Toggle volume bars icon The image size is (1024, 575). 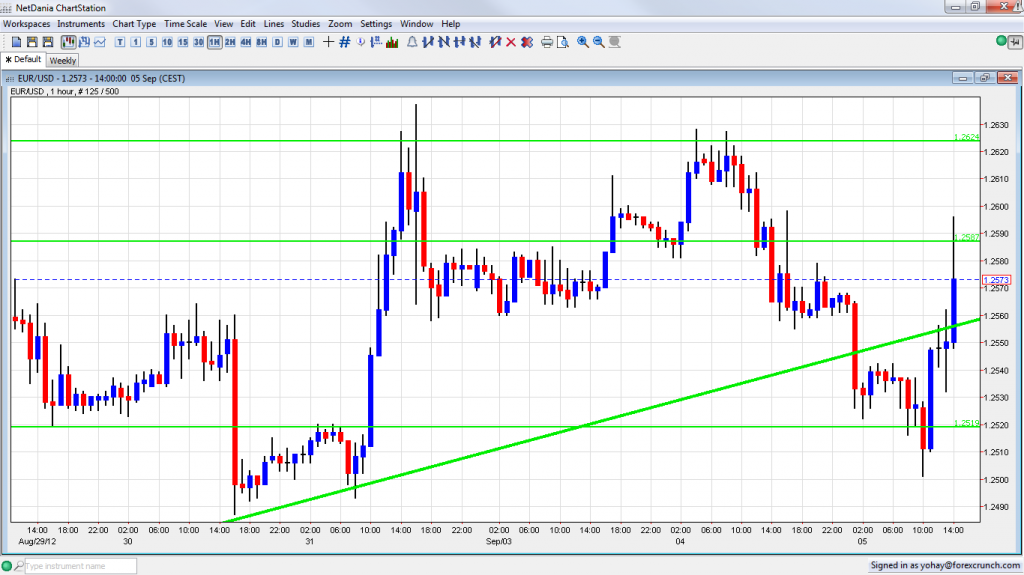pos(392,42)
